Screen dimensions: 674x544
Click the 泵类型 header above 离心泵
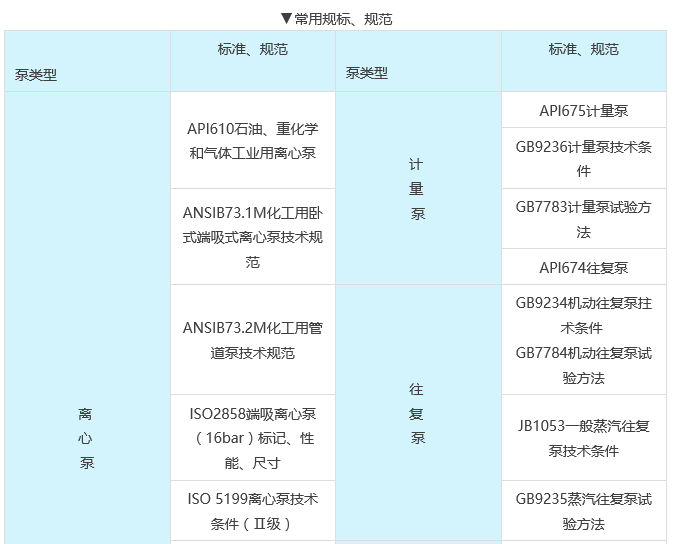coord(36,74)
